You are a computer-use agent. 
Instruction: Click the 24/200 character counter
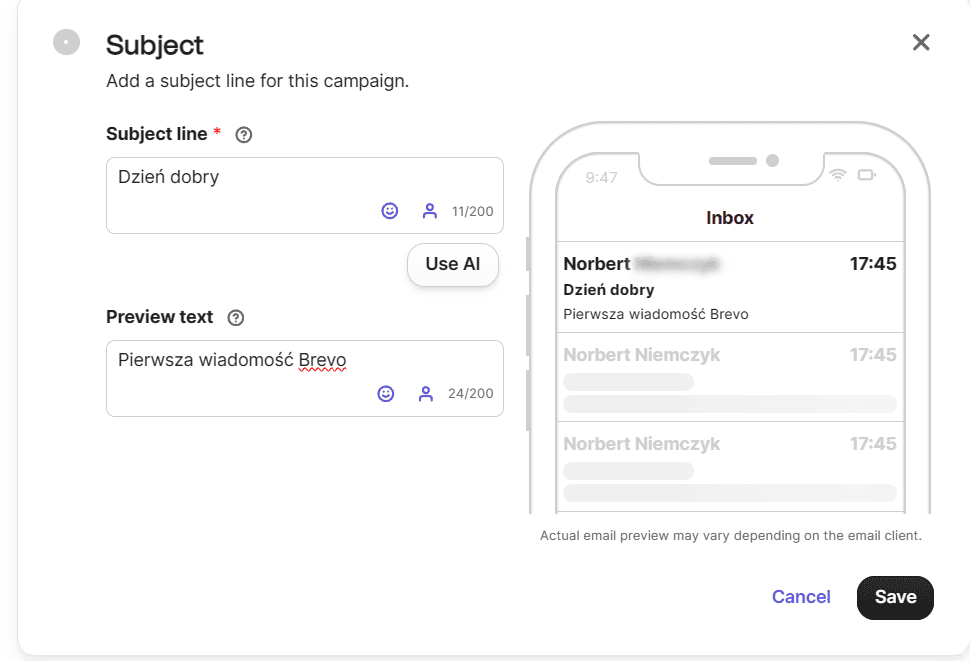click(x=470, y=394)
